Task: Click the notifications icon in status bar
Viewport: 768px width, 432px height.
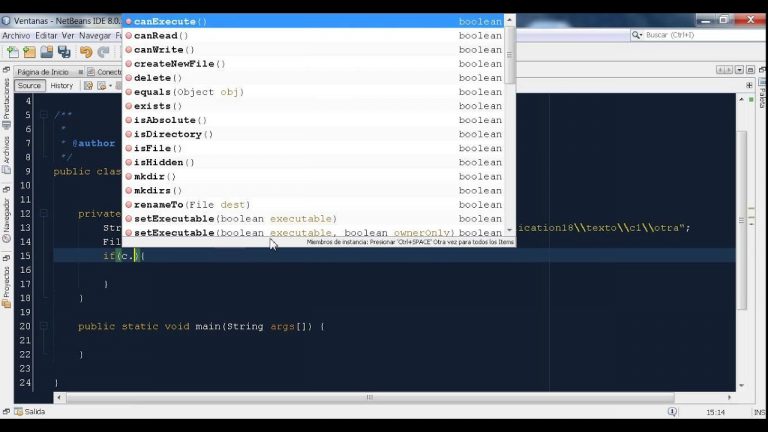Action: (672, 412)
